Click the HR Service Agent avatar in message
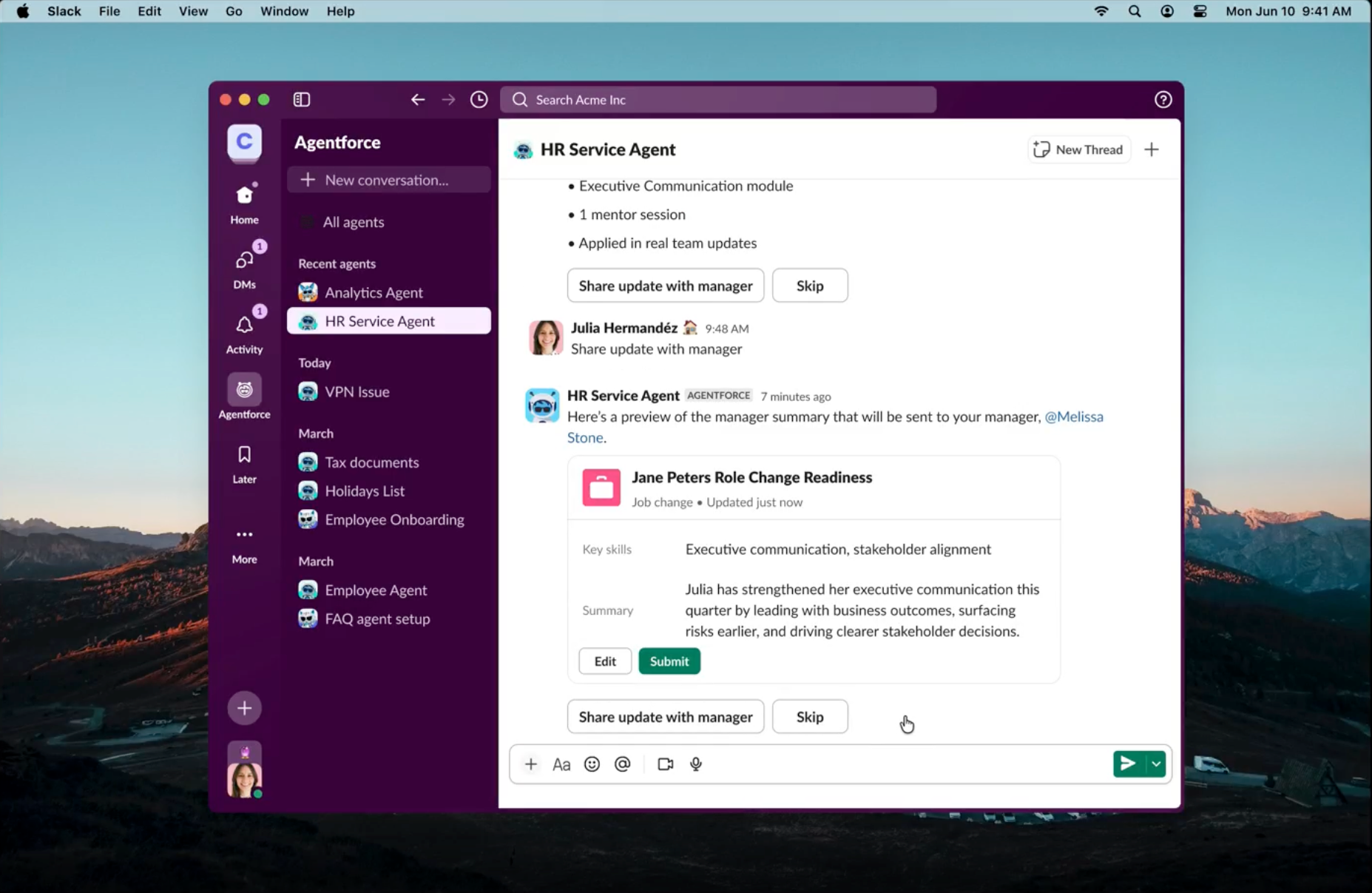1372x893 pixels. (542, 405)
